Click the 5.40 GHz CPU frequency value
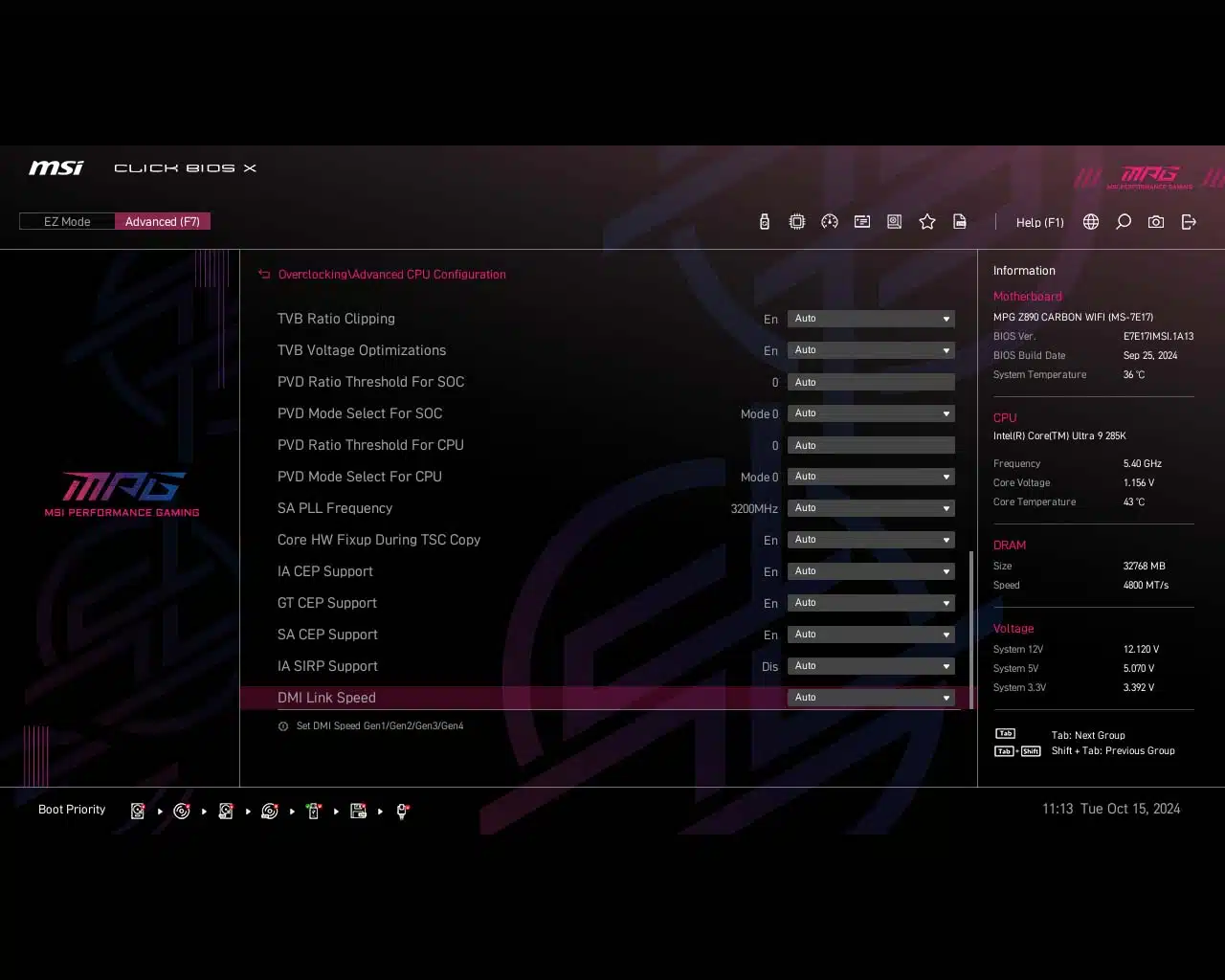This screenshot has height=980, width=1225. coord(1143,463)
